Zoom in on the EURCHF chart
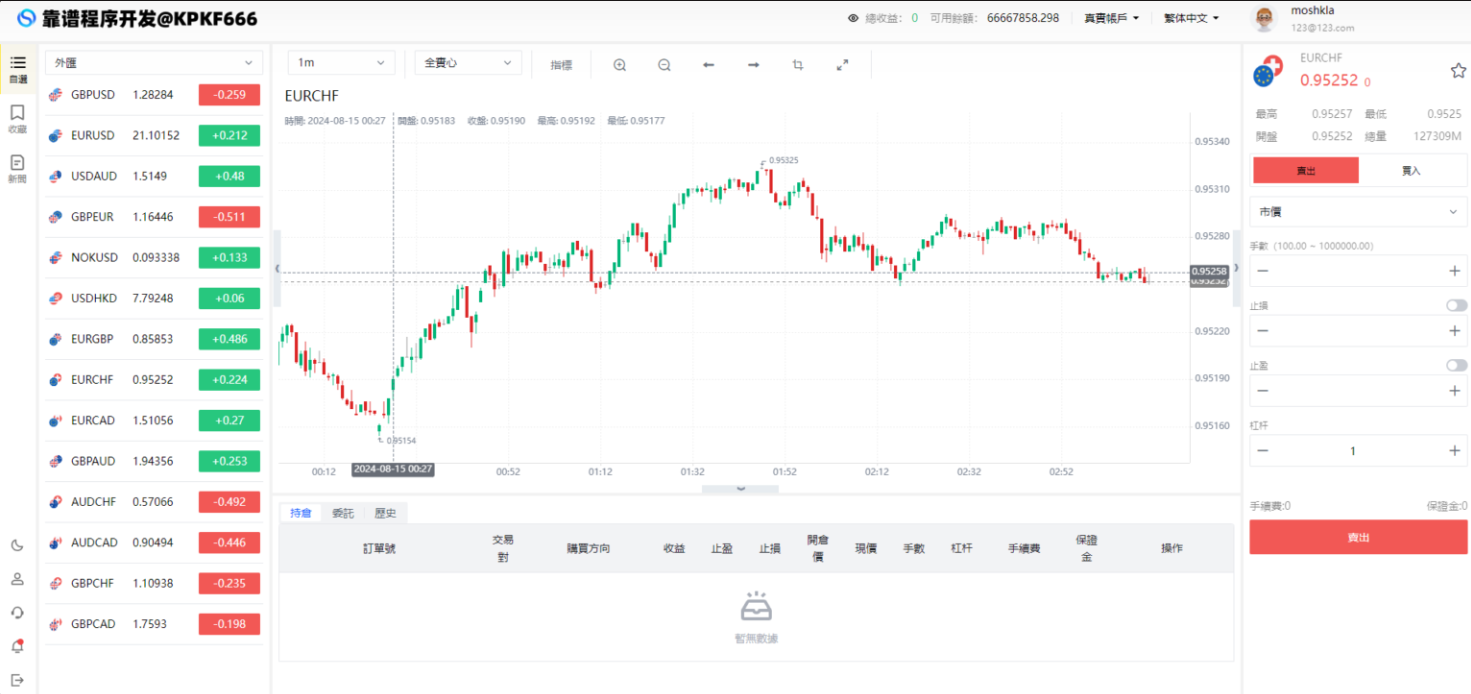Image resolution: width=1471 pixels, height=694 pixels. pos(619,65)
